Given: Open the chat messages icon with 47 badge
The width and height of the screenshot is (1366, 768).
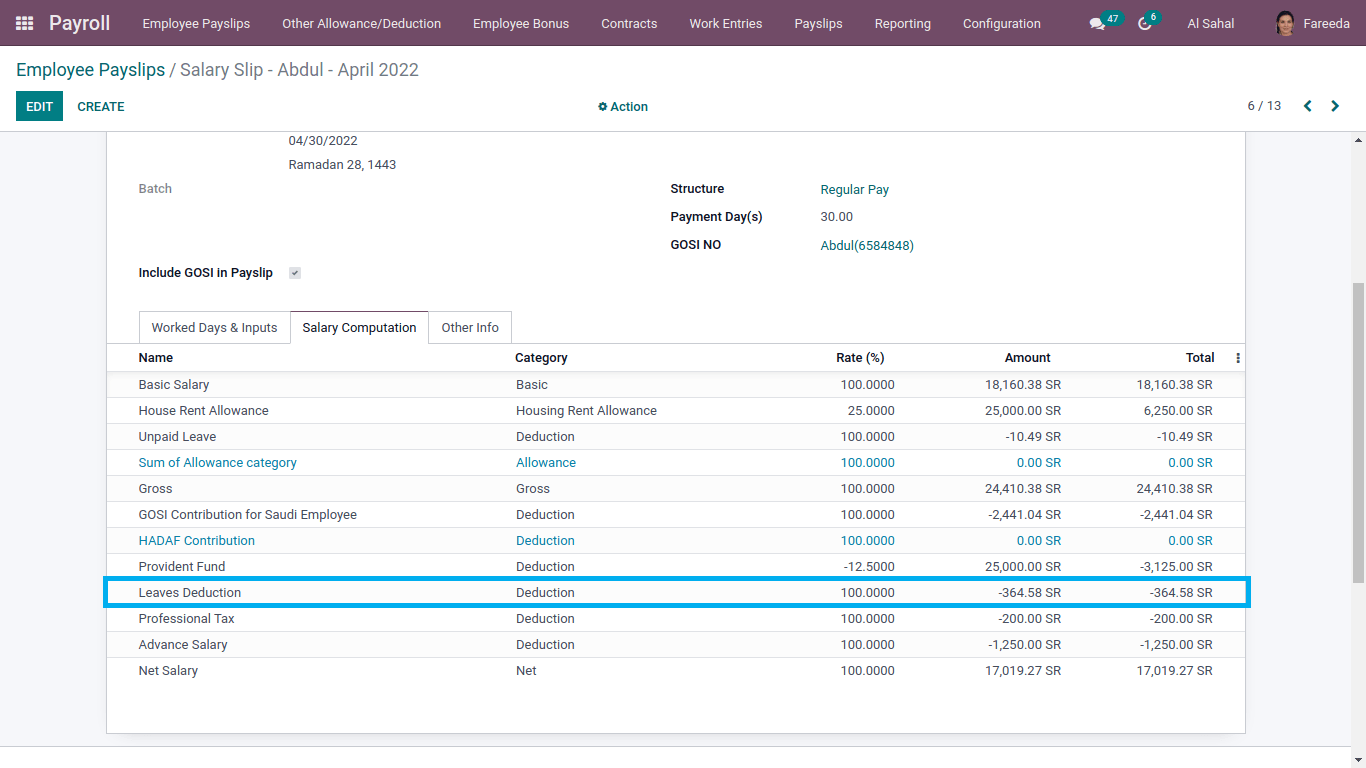Looking at the screenshot, I should [1098, 24].
